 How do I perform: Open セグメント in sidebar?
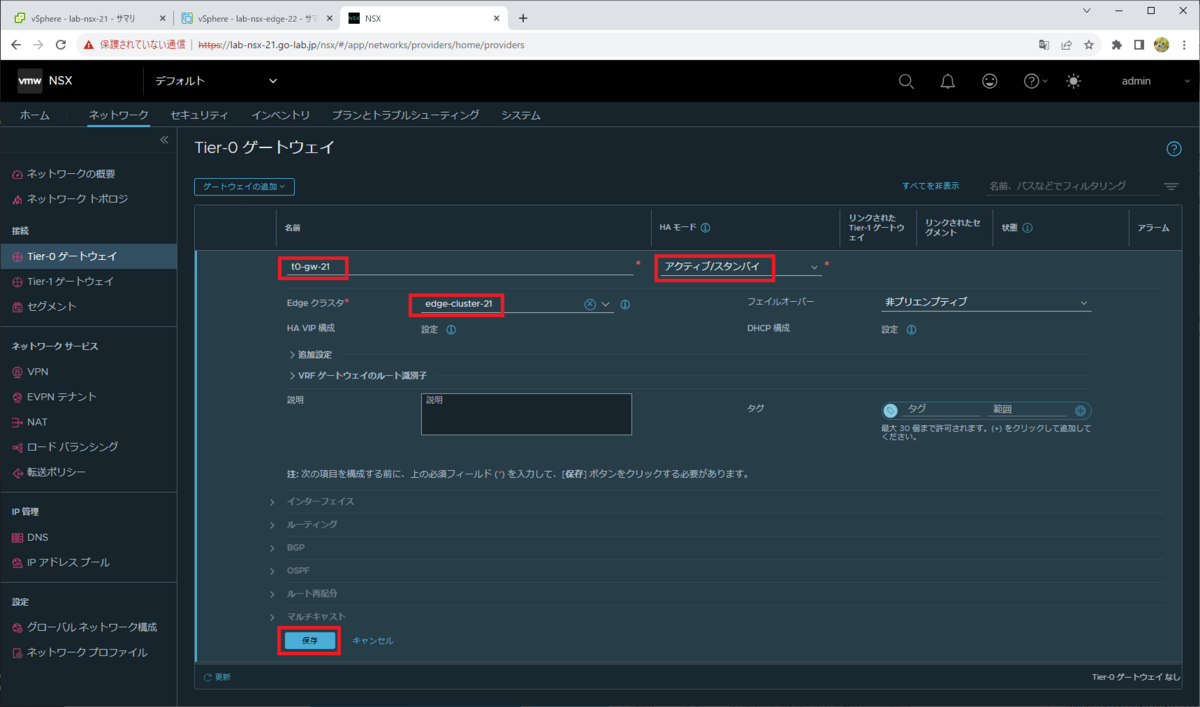pyautogui.click(x=51, y=306)
